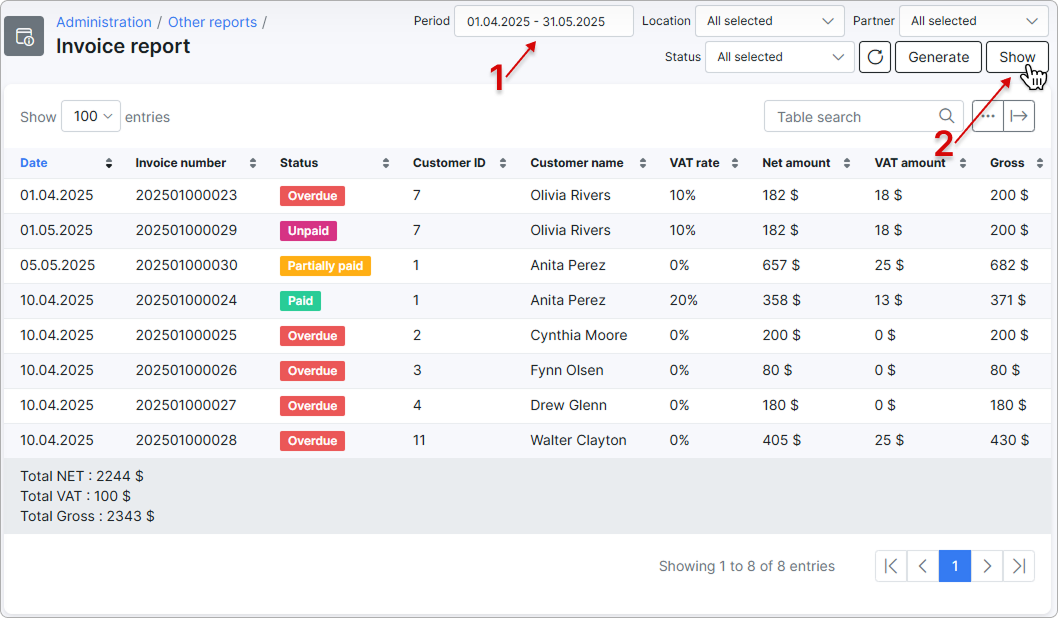Click customer name Cynthia Moore
1058x618 pixels.
click(x=579, y=335)
